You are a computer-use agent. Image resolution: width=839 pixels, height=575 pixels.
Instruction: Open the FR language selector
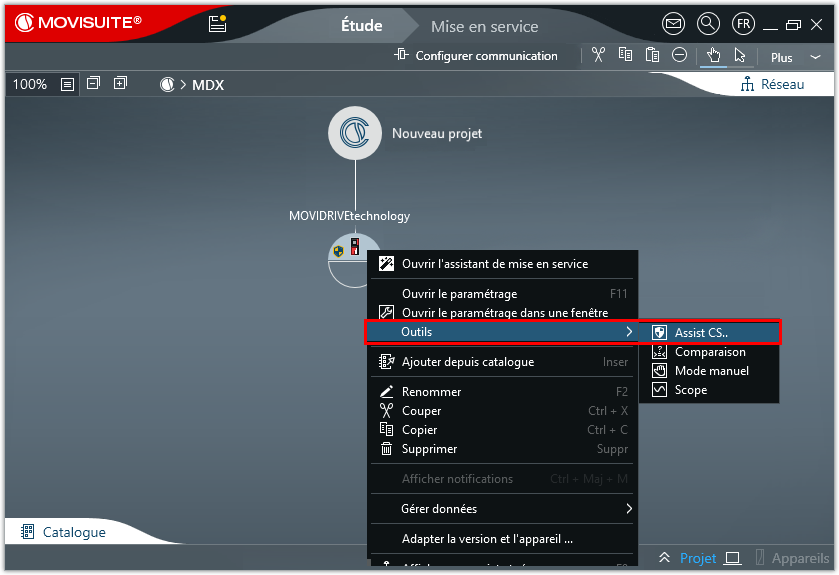[x=743, y=24]
